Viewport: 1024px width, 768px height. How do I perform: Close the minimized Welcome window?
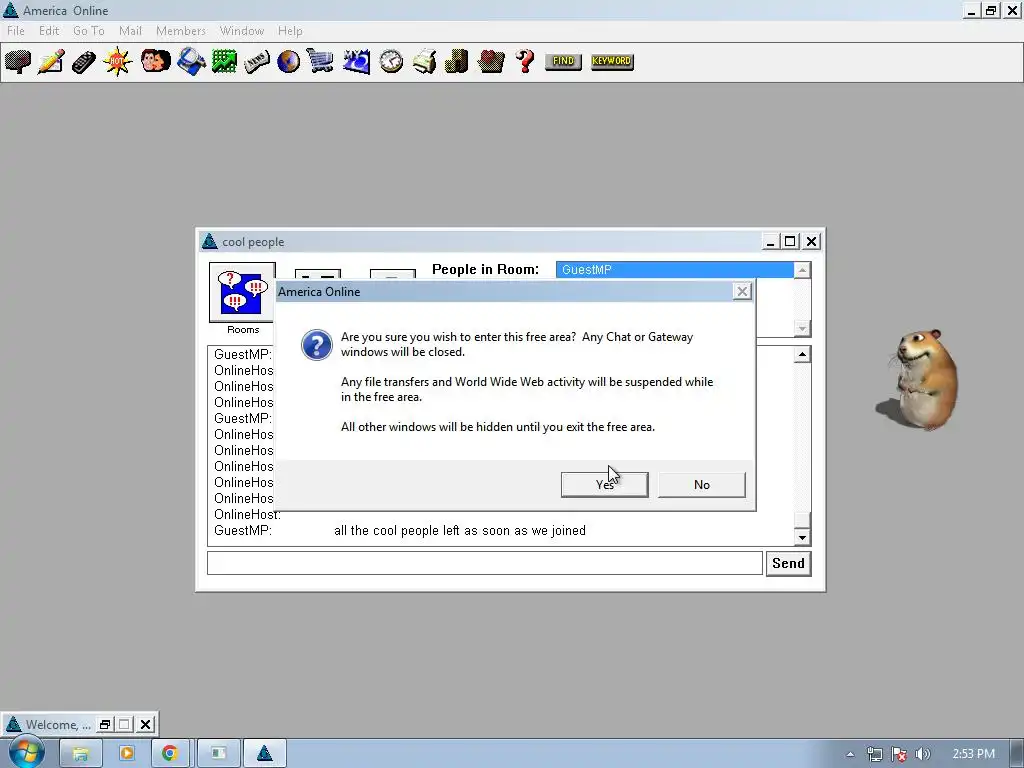[x=146, y=724]
